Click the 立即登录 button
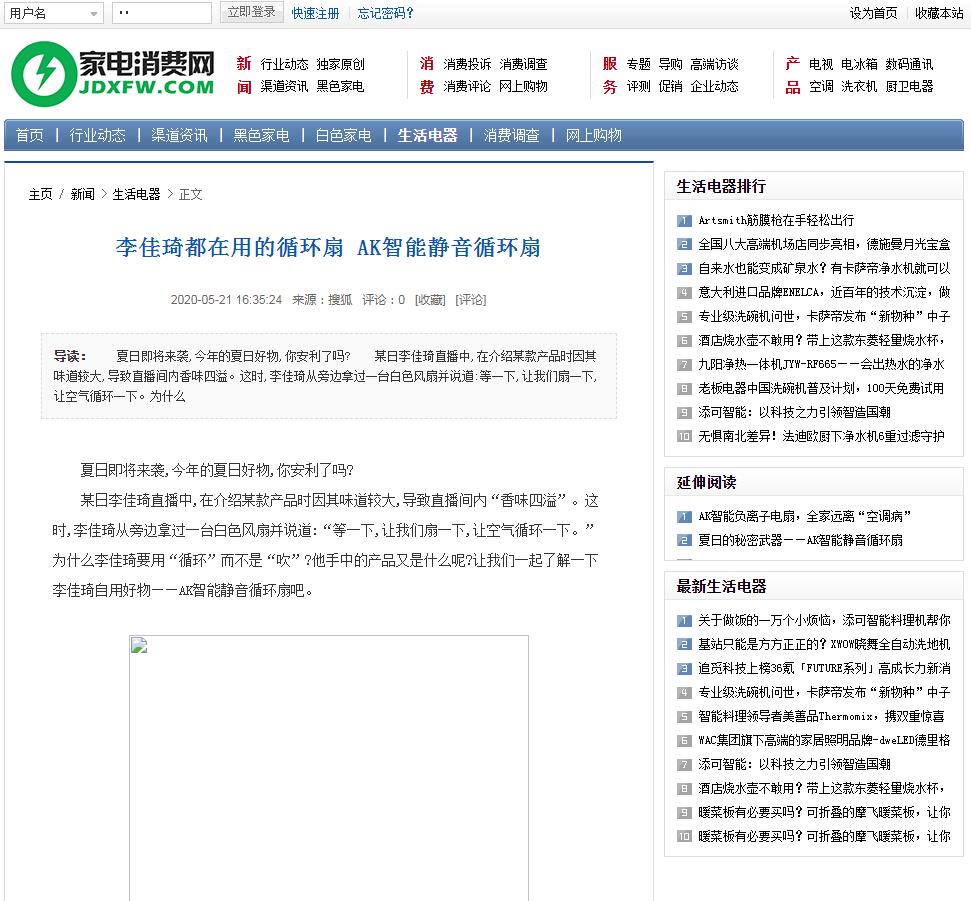 251,12
